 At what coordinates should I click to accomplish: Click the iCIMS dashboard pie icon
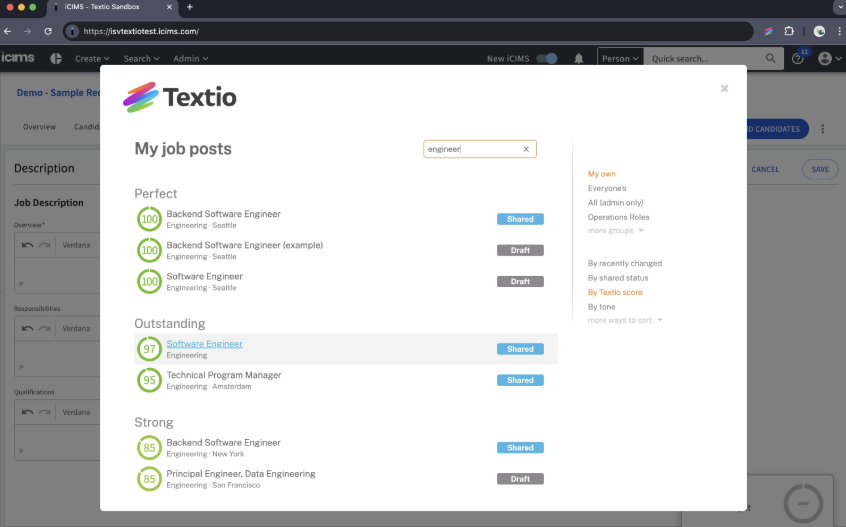pos(56,58)
